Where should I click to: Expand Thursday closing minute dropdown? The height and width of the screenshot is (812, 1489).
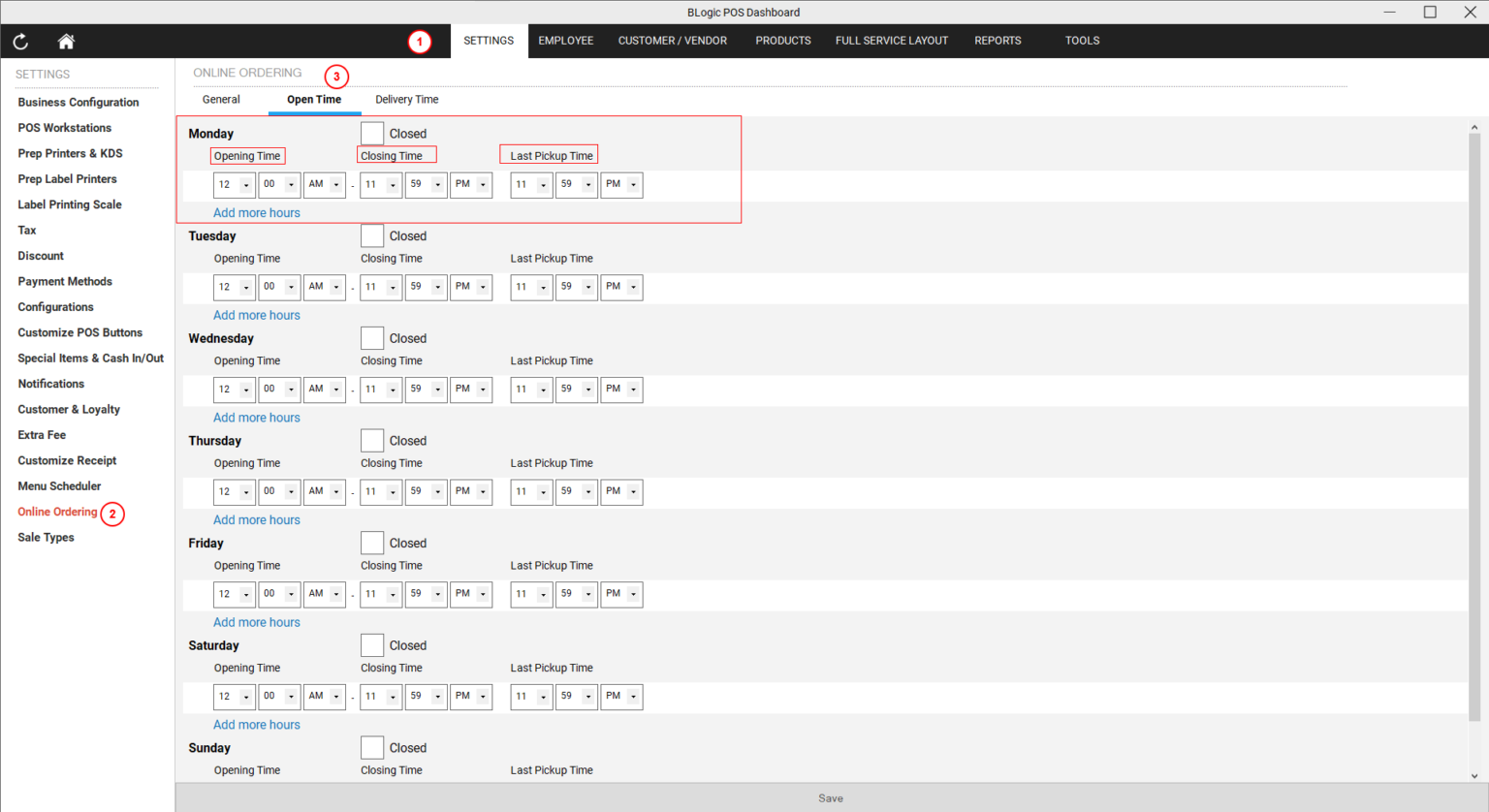tap(426, 491)
